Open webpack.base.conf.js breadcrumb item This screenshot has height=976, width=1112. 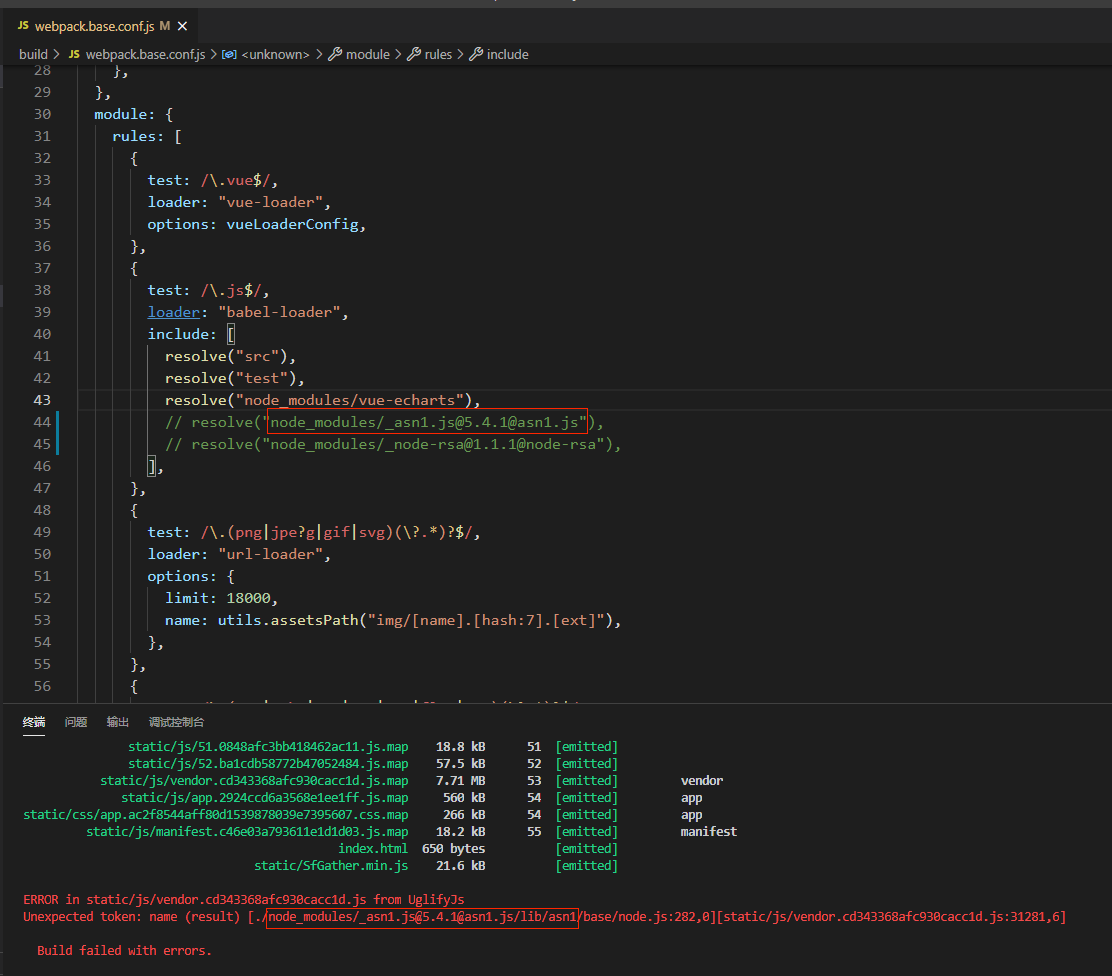pyautogui.click(x=145, y=55)
